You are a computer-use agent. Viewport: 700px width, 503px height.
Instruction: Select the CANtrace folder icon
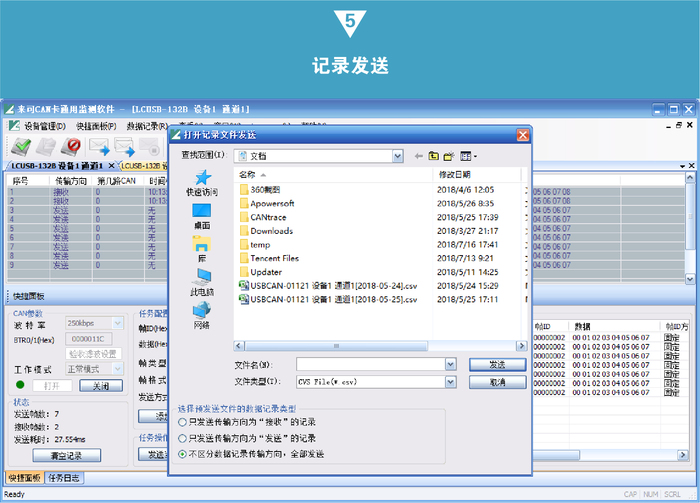[244, 217]
